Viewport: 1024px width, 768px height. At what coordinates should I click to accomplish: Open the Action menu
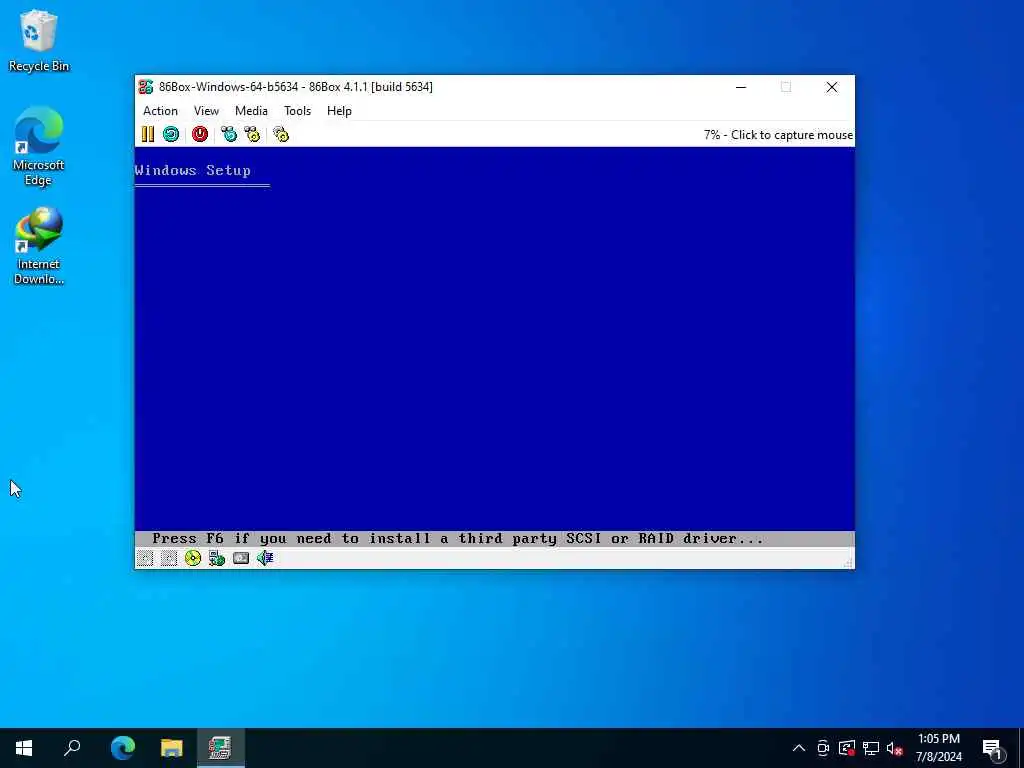pos(161,111)
